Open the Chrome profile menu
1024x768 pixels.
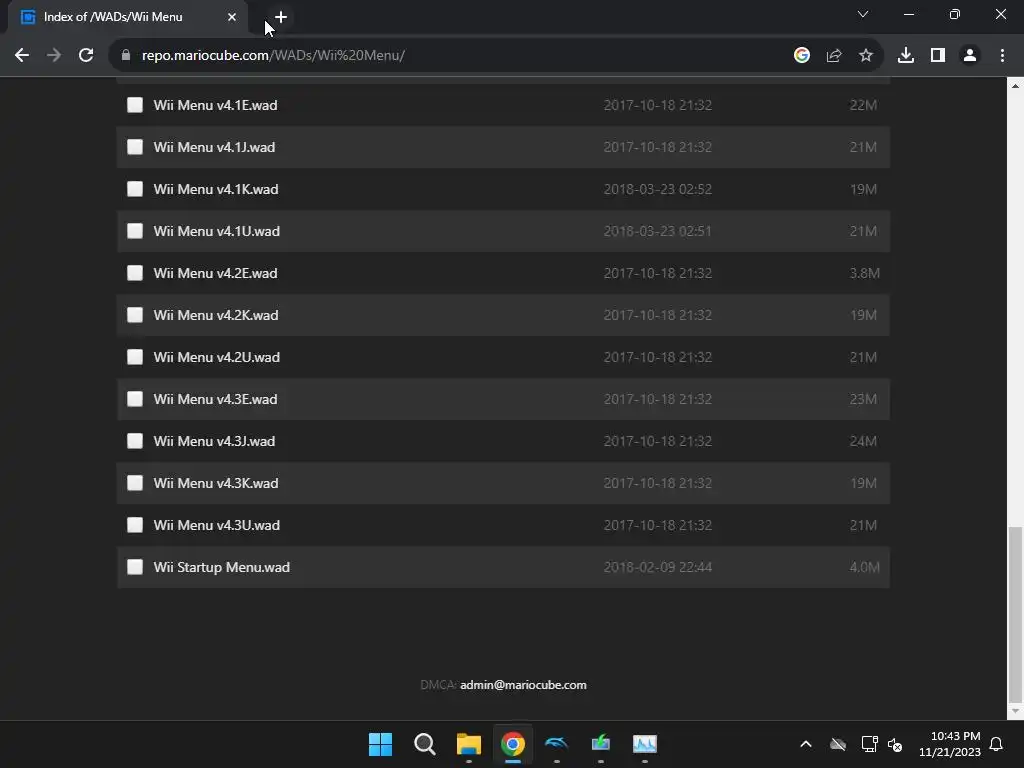pos(970,56)
